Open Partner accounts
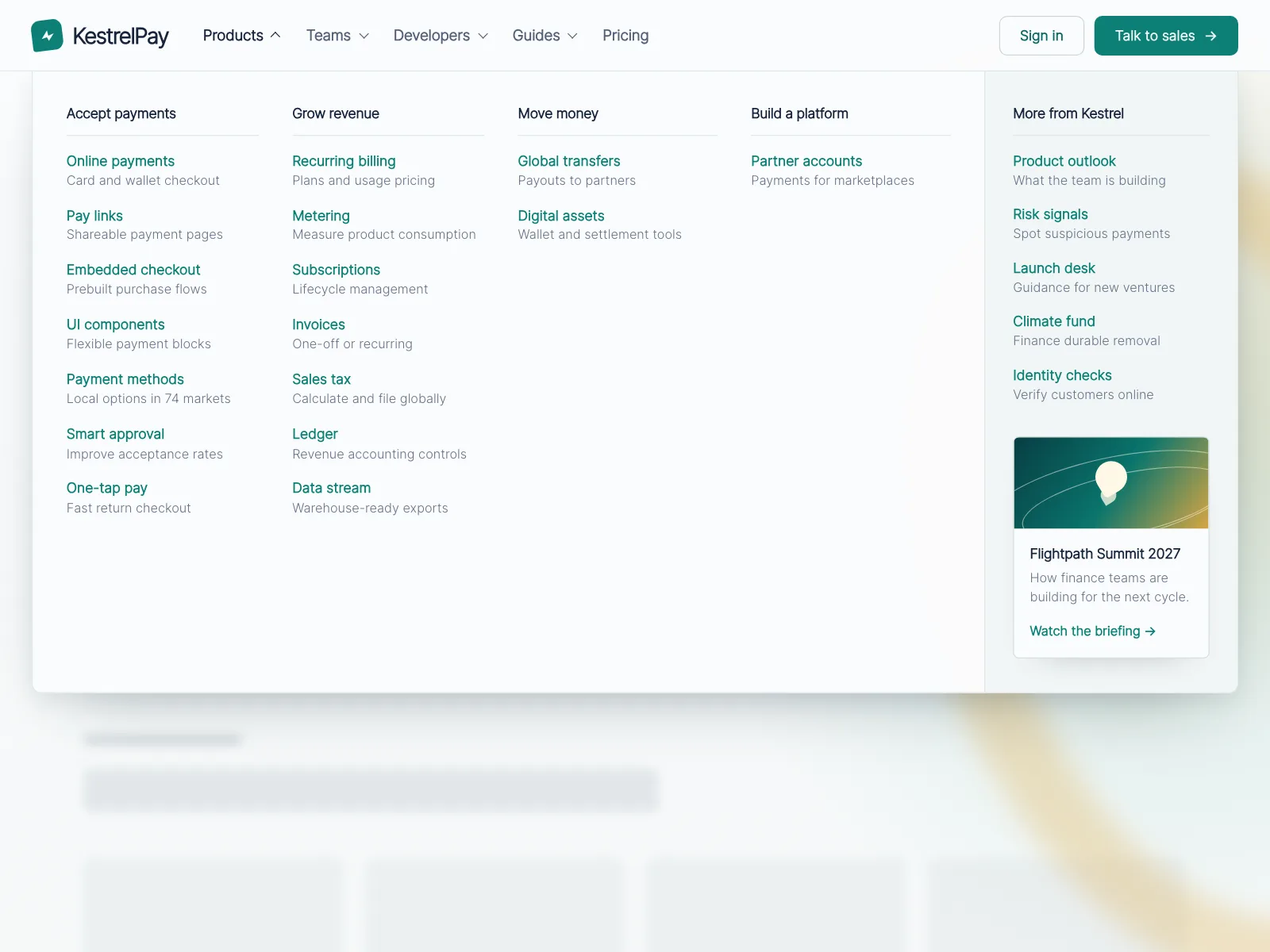Viewport: 1270px width, 952px height. coord(806,161)
